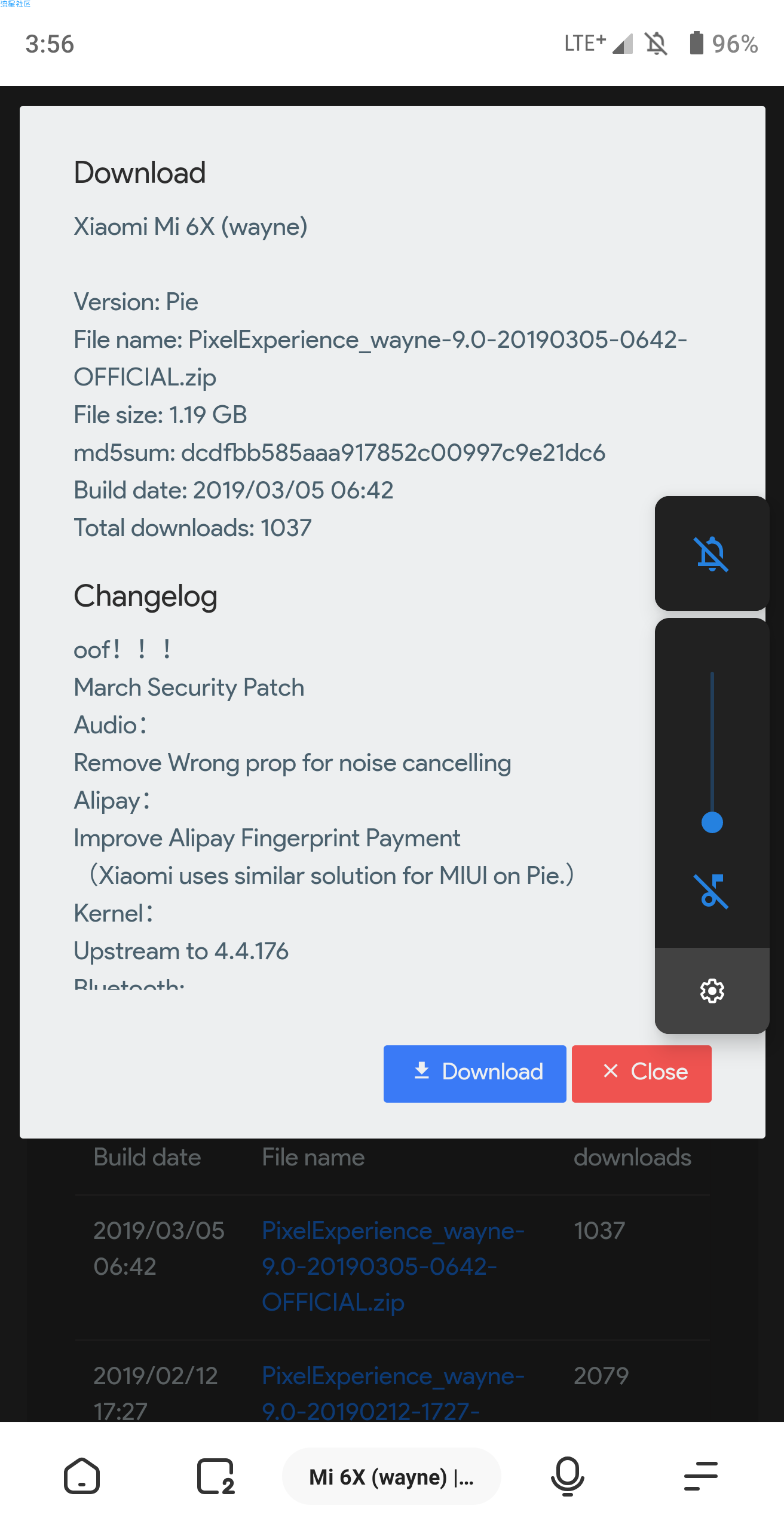The width and height of the screenshot is (784, 1530).
Task: Tap the Mi 6X (wayne) address bar
Action: click(391, 1476)
